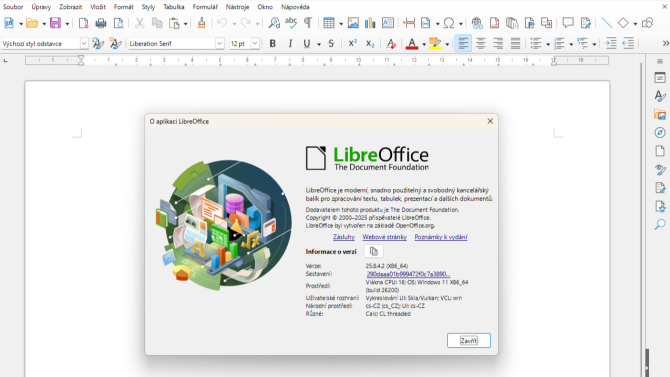Click the Clear Direct Formatting icon
Image resolution: width=670 pixels, height=377 pixels.
pos(391,44)
